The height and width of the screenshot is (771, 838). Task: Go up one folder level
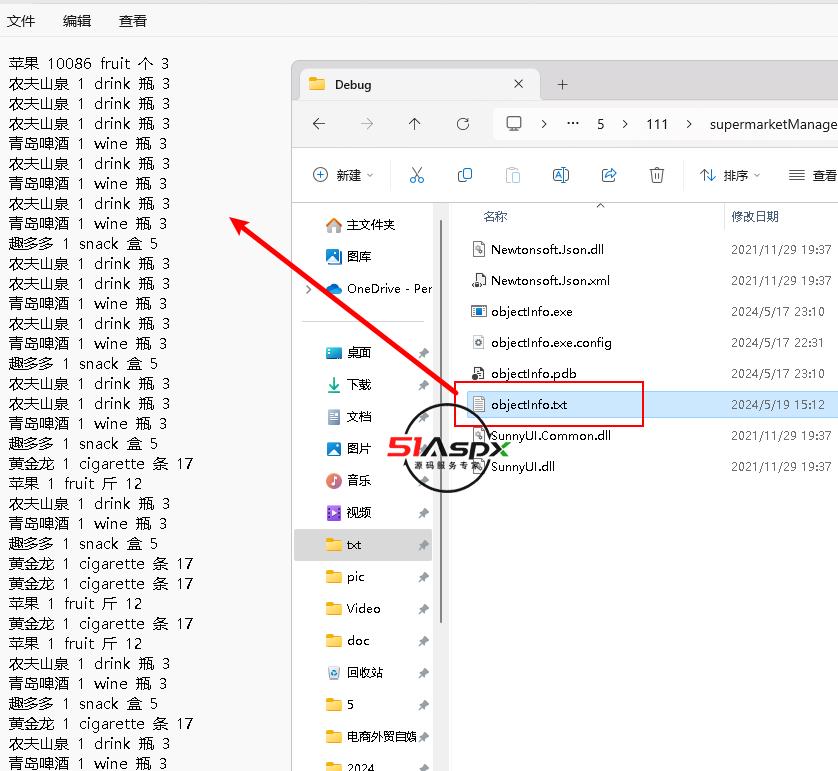click(414, 124)
